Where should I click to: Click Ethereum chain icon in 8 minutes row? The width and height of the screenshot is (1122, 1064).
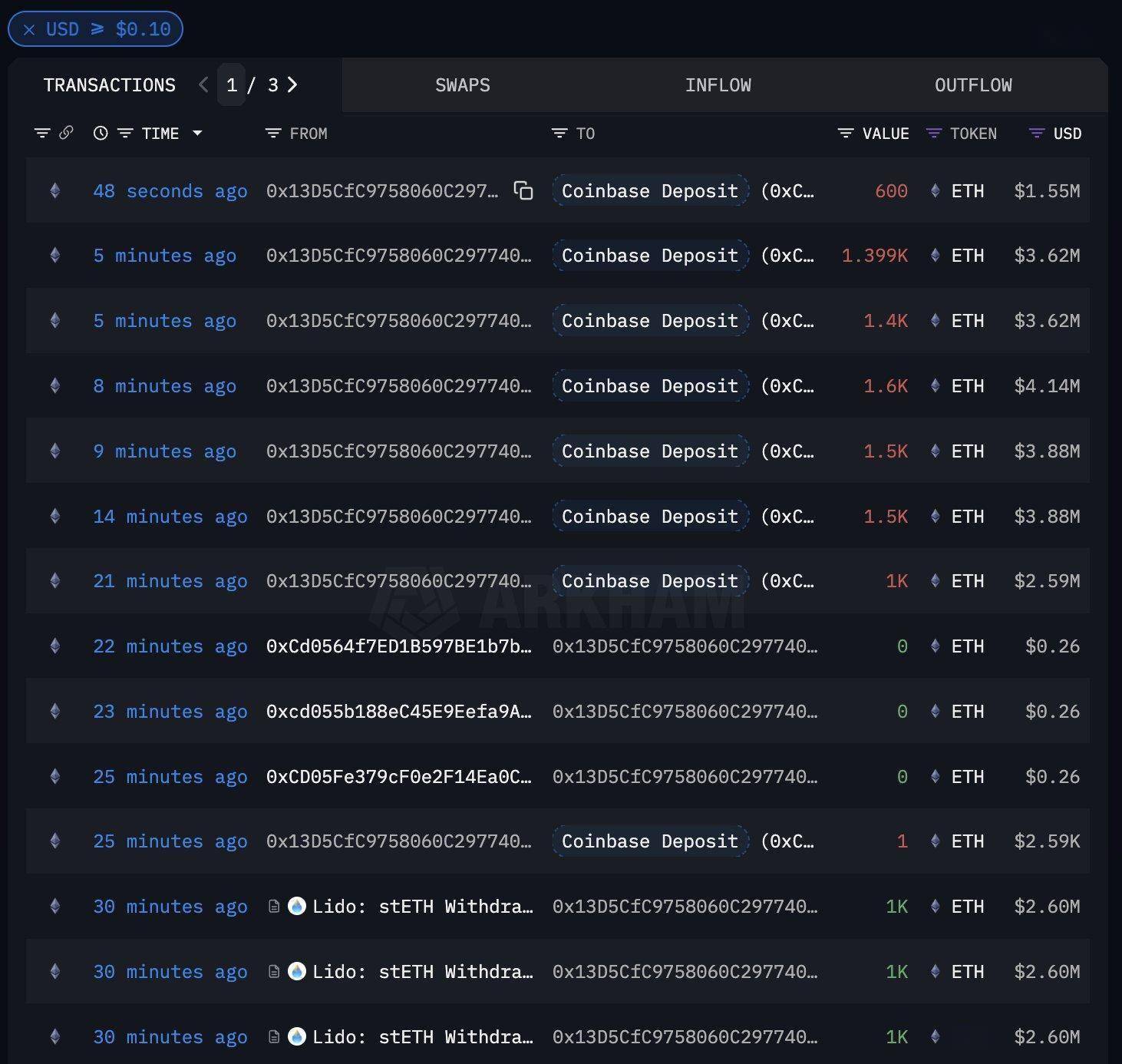[x=54, y=385]
